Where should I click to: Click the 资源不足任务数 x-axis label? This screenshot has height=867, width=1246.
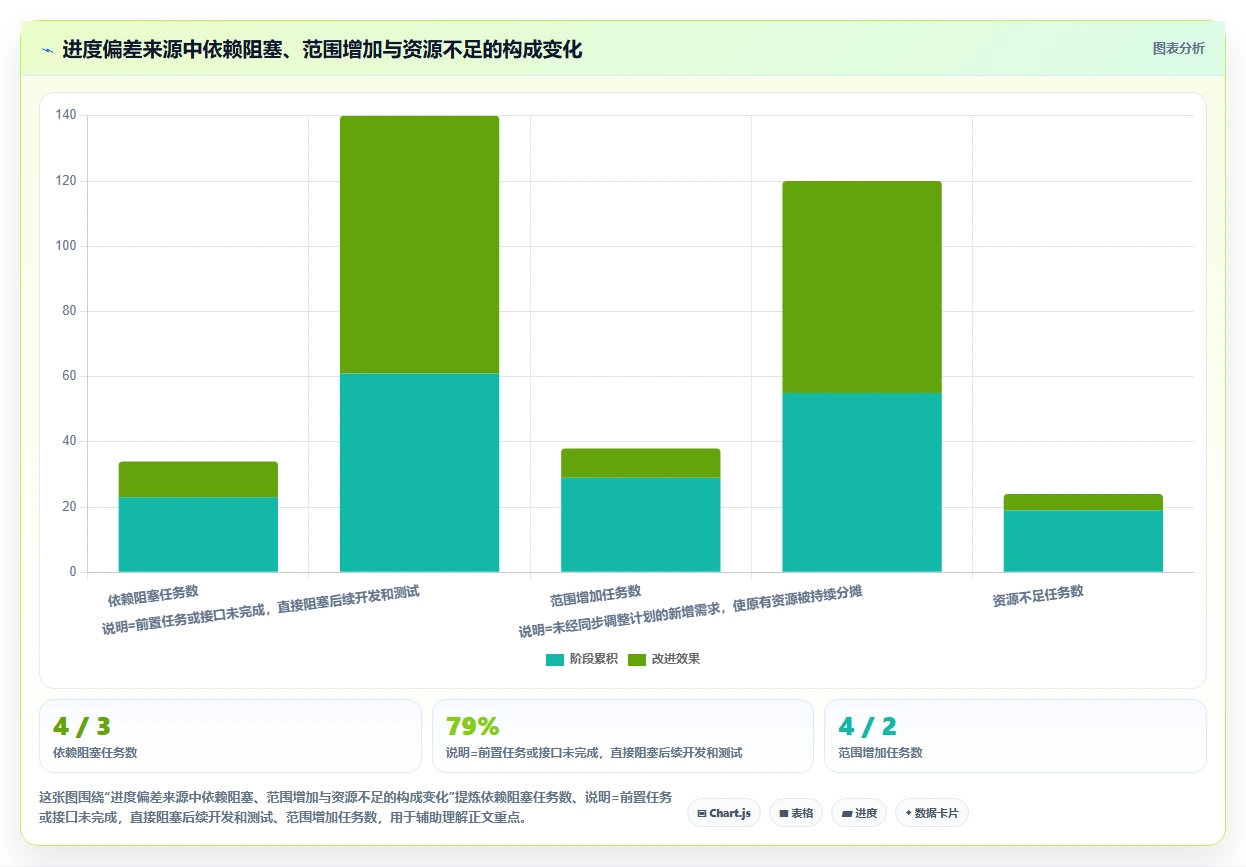pyautogui.click(x=1038, y=596)
